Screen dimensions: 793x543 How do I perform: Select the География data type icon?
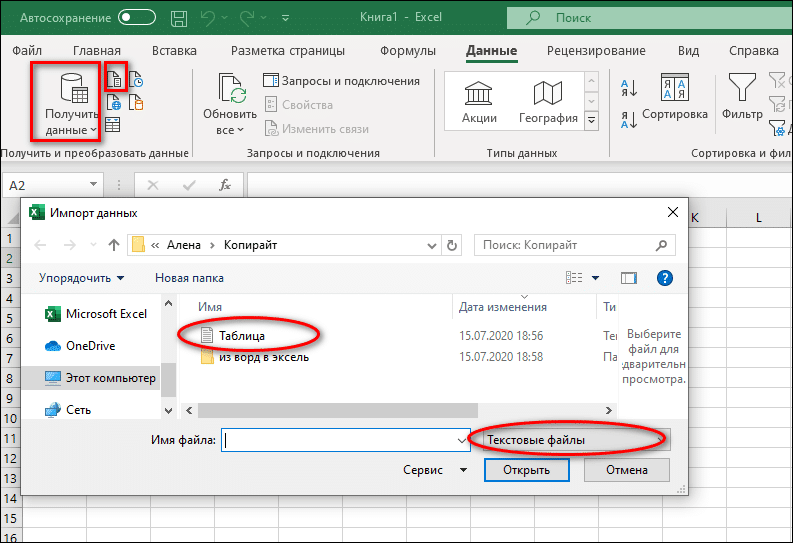(548, 93)
